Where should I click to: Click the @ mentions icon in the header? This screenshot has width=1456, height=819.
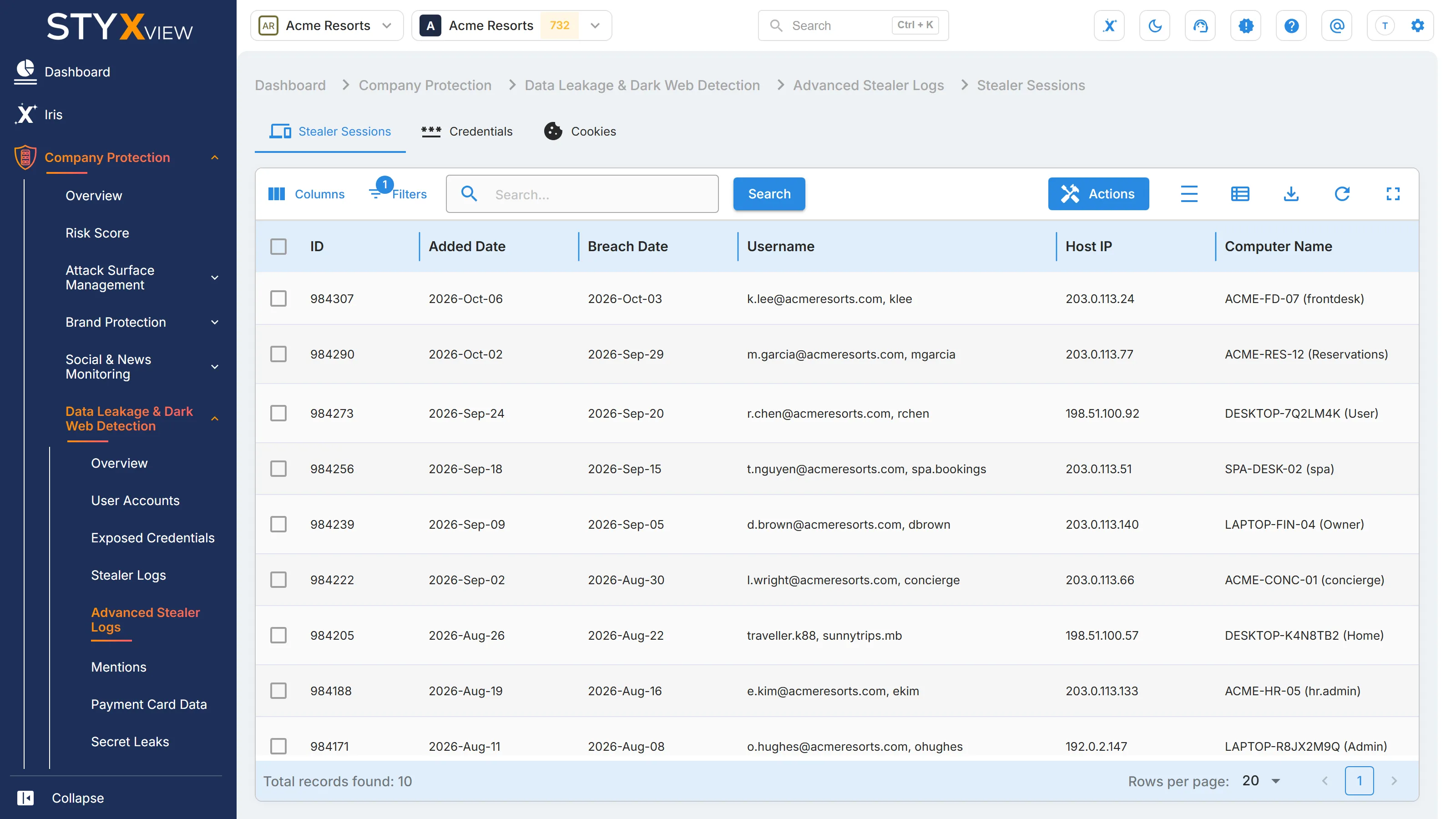(1337, 25)
